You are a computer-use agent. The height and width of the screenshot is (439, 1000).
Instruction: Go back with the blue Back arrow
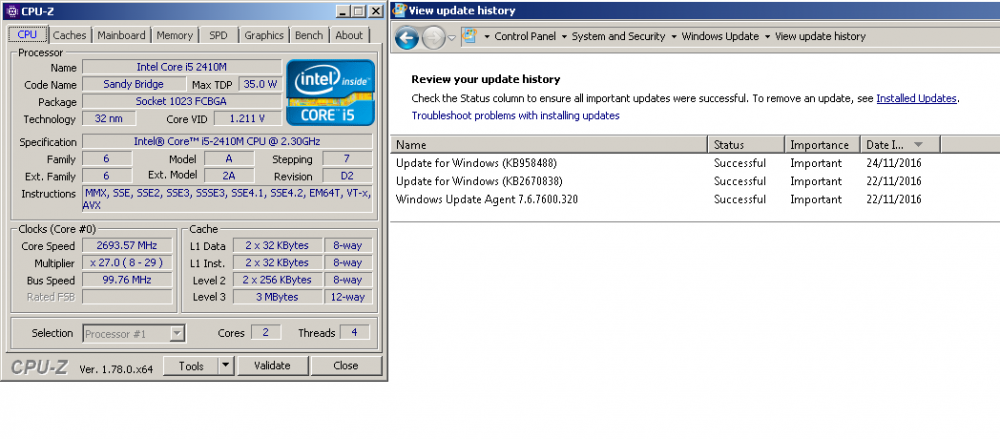[407, 38]
